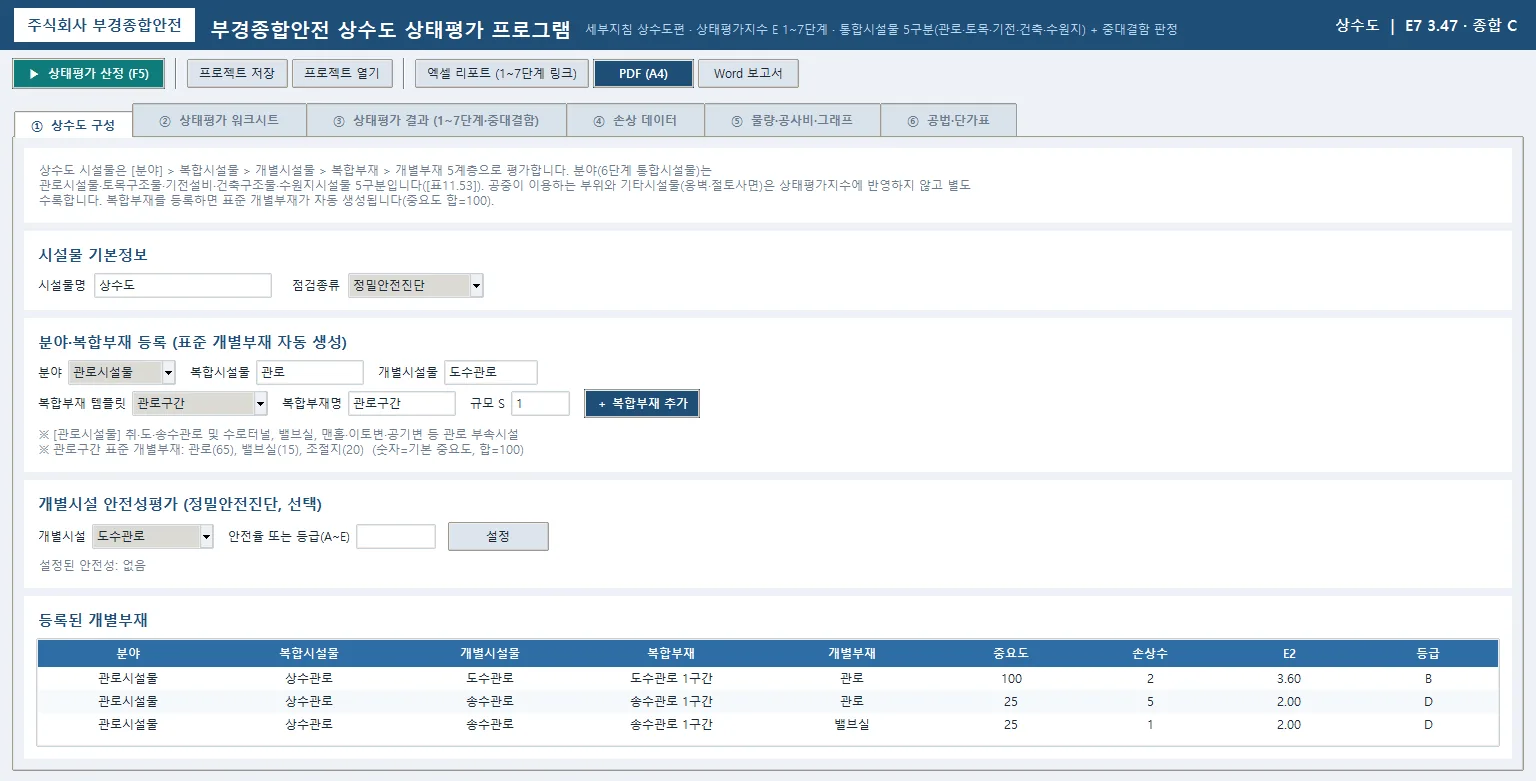This screenshot has height=781, width=1536.
Task: Click the 중요도 column header
Action: [x=1011, y=654]
